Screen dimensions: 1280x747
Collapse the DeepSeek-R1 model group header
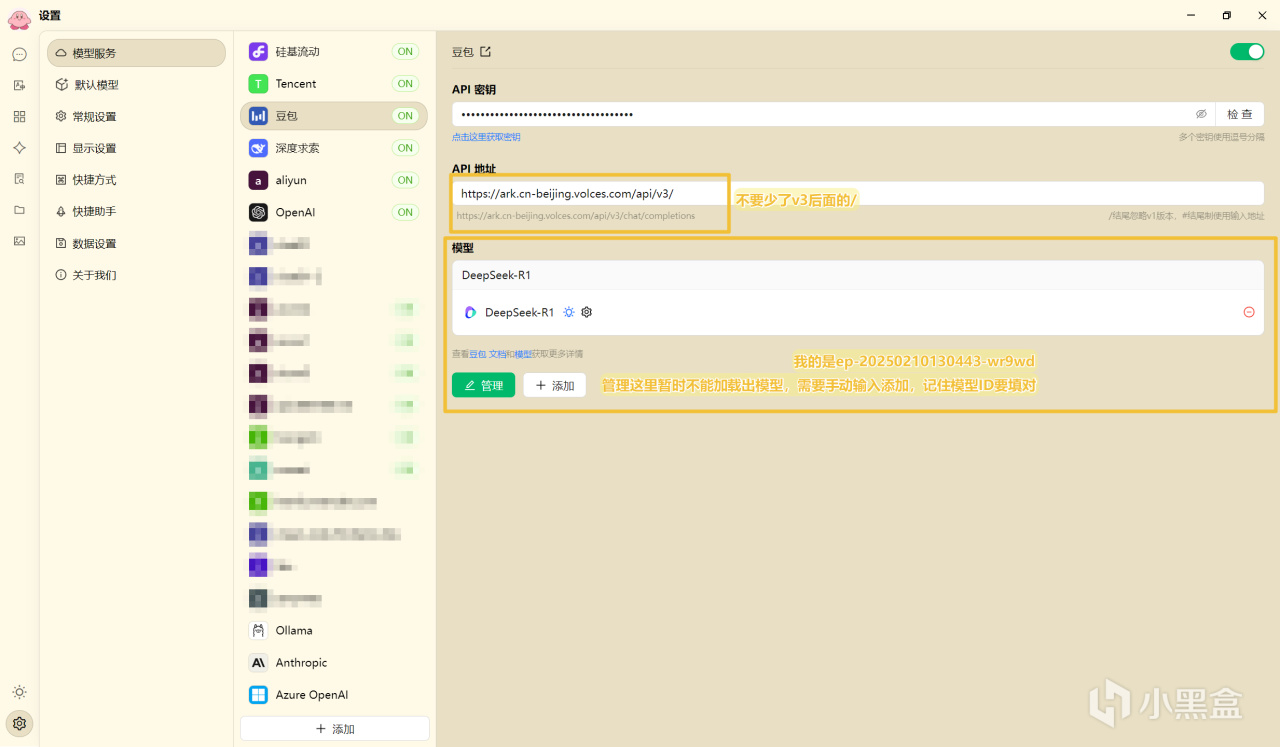pos(858,275)
